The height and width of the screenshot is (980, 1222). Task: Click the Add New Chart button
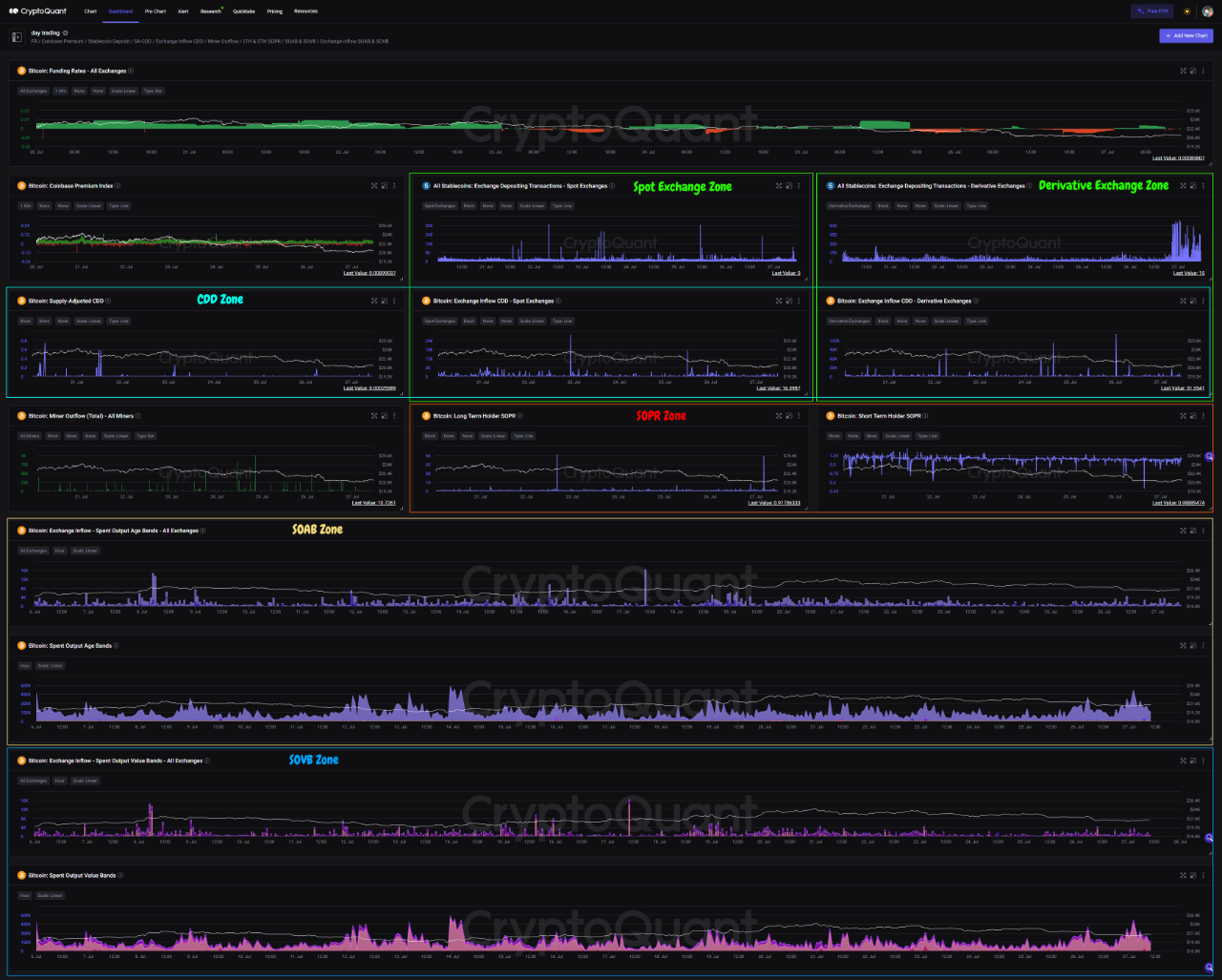(1186, 35)
